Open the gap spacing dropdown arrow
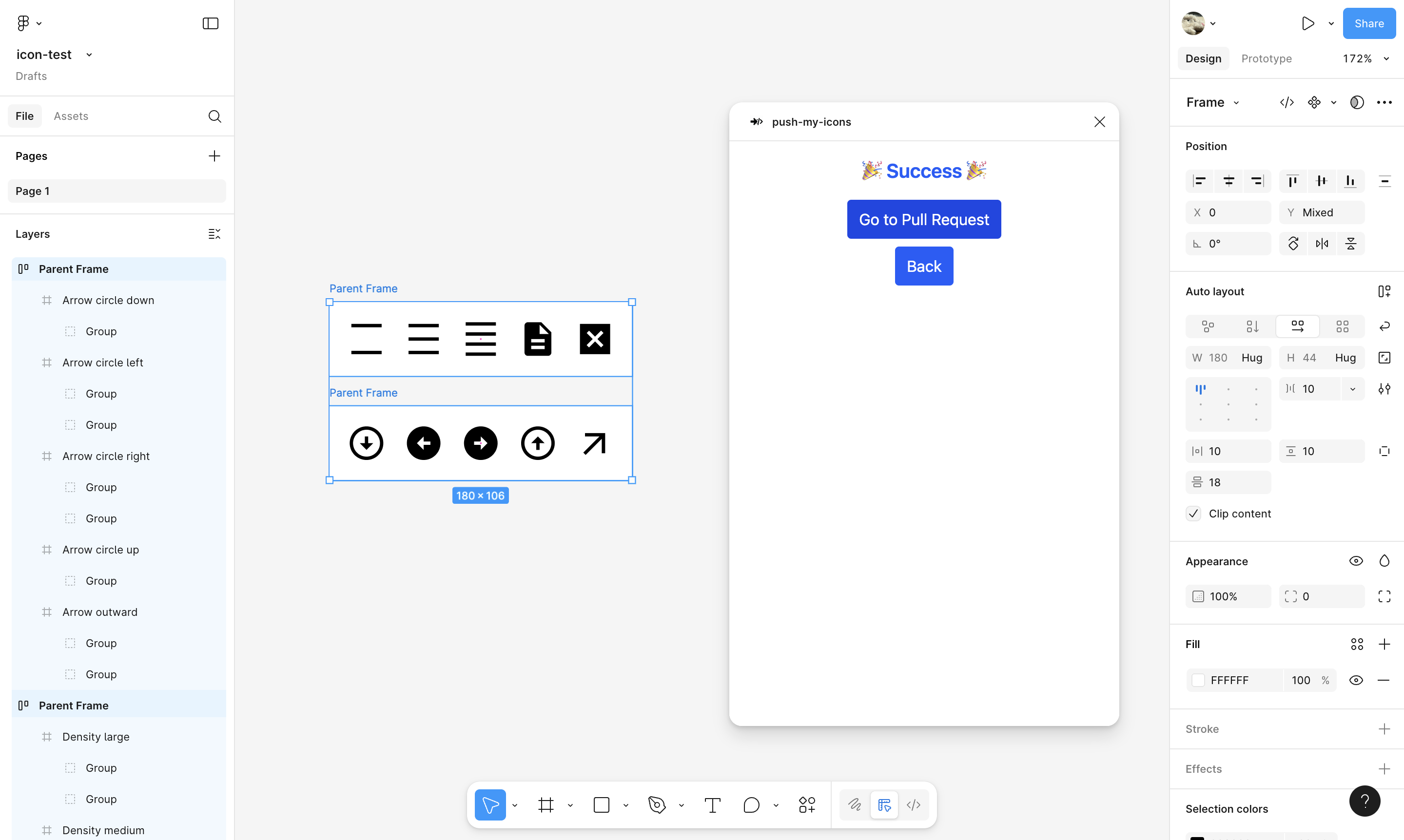The height and width of the screenshot is (840, 1404). 1352,389
